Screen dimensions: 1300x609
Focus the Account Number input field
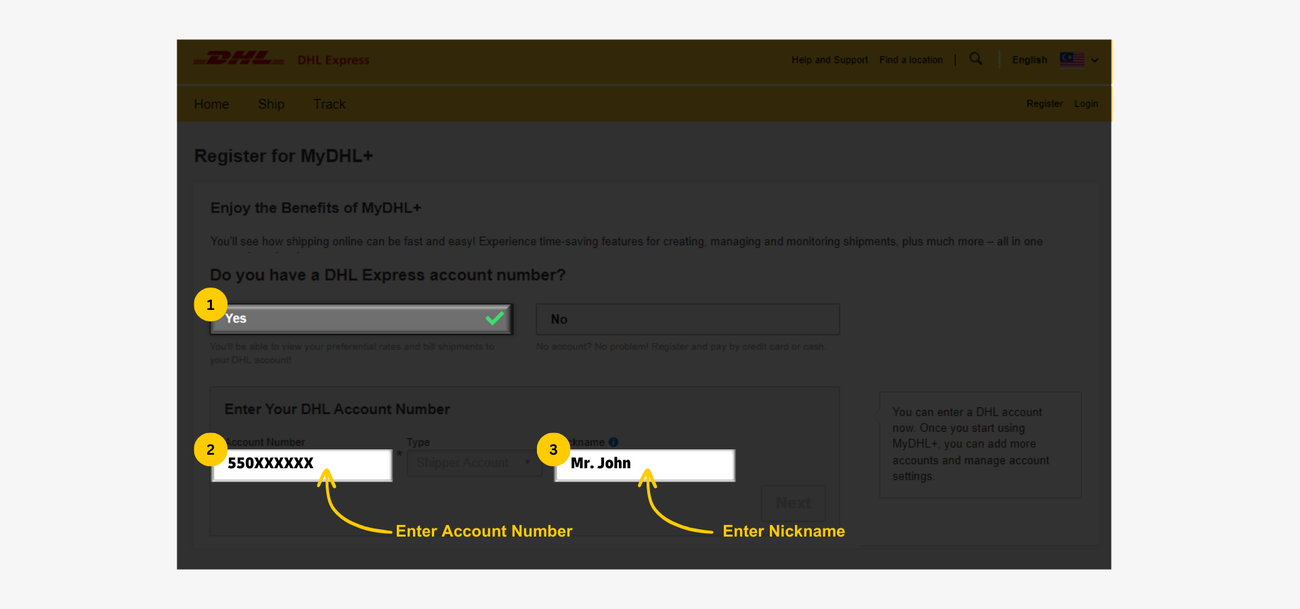tap(302, 465)
